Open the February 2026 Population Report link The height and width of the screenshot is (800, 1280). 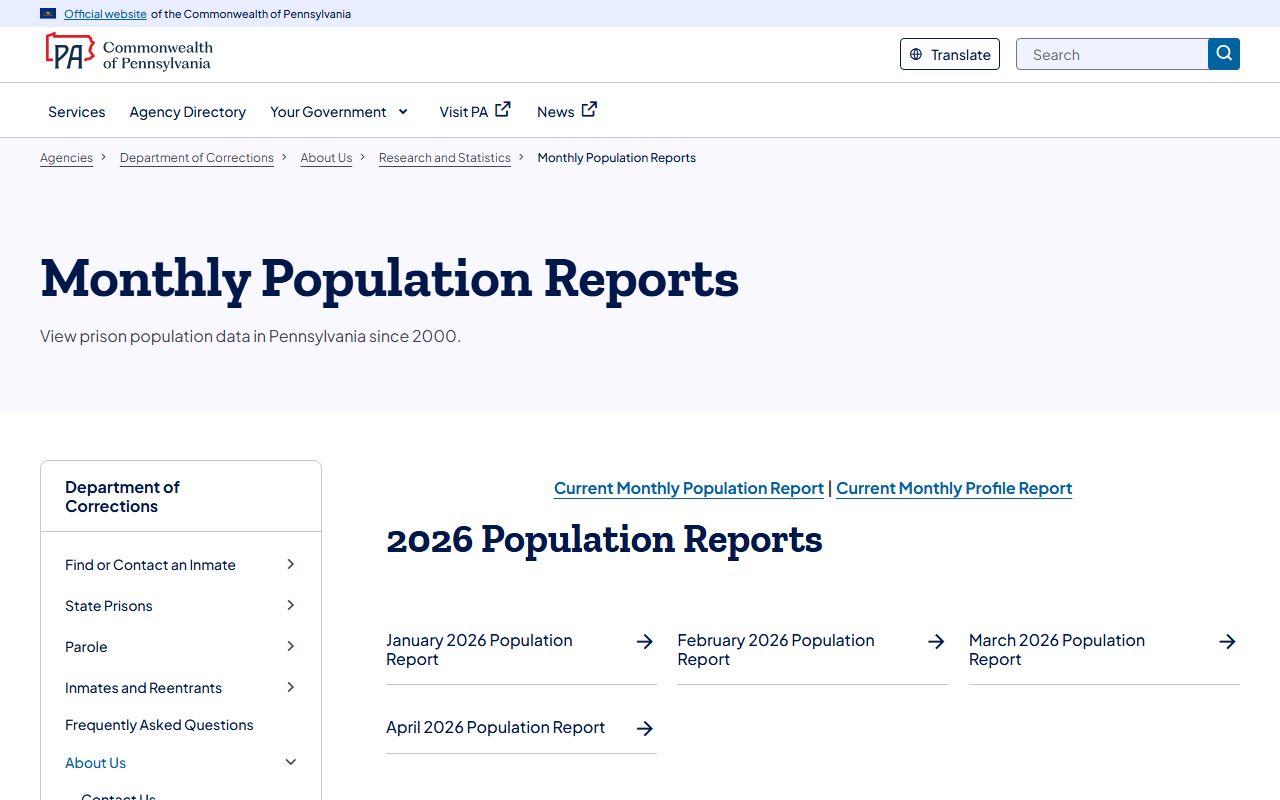pyautogui.click(x=776, y=650)
